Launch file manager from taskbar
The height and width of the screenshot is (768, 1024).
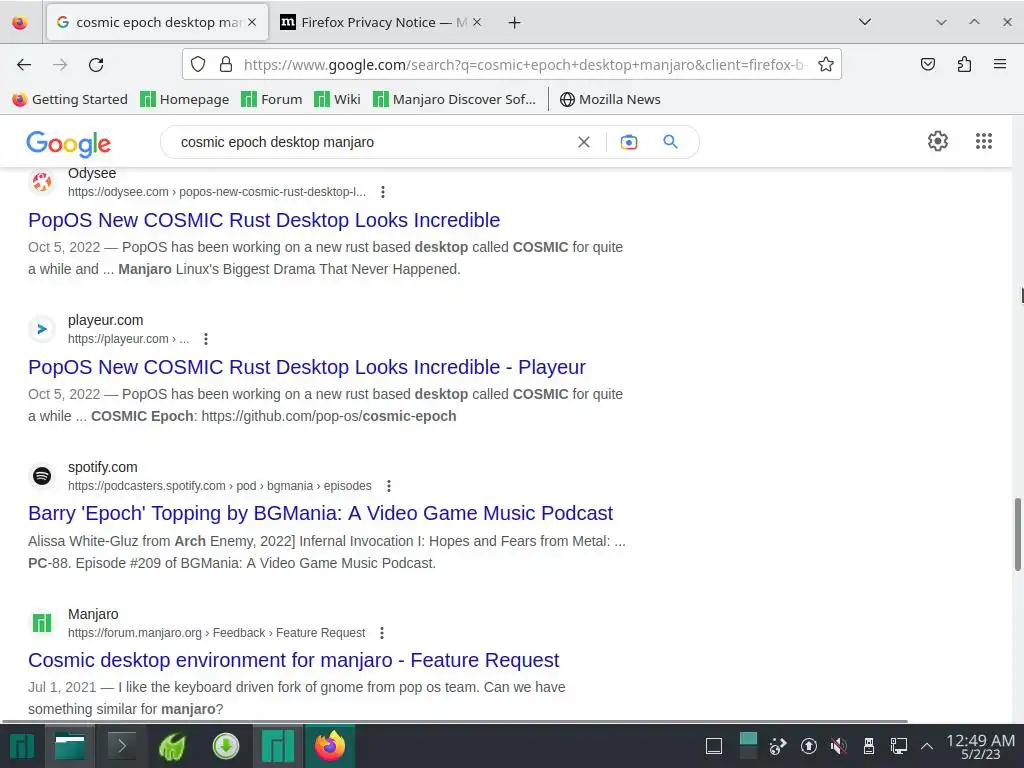70,746
